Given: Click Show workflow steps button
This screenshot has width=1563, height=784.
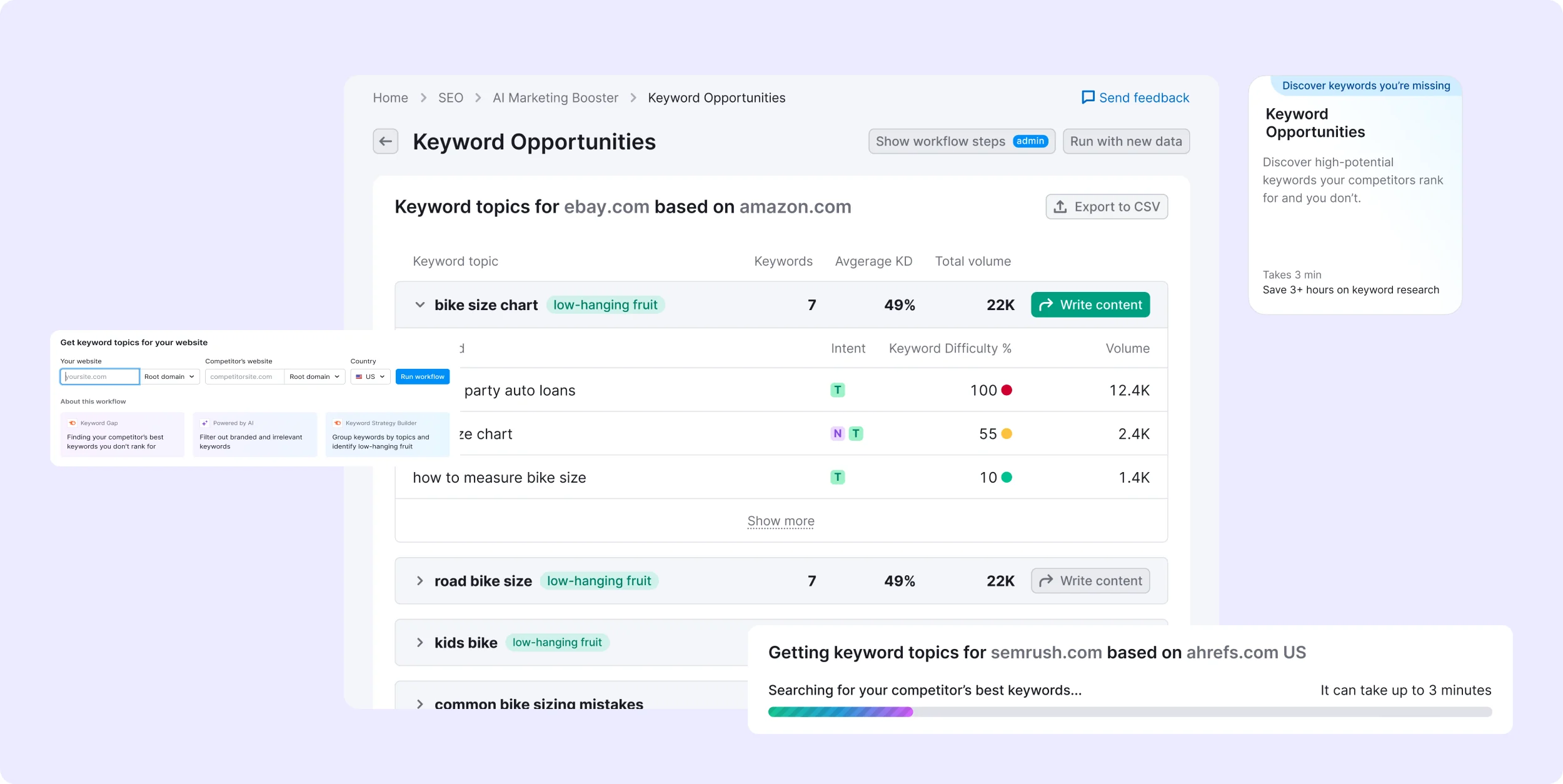Looking at the screenshot, I should click(x=962, y=141).
